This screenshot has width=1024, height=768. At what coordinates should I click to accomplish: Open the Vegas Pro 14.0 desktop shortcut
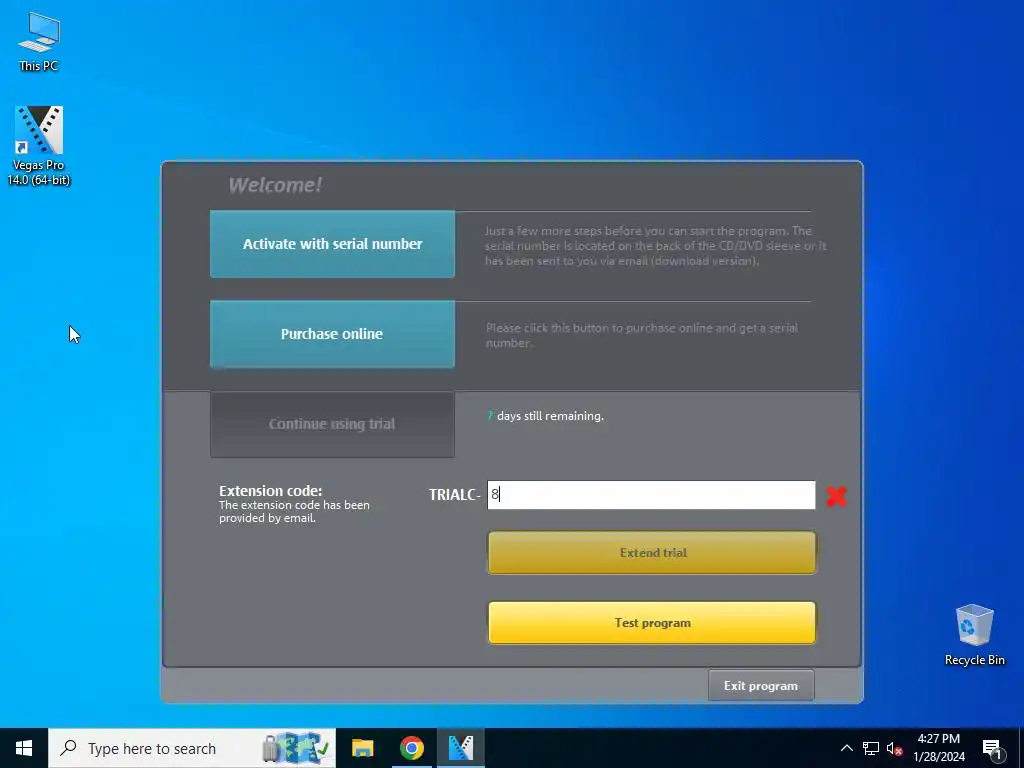pos(39,146)
